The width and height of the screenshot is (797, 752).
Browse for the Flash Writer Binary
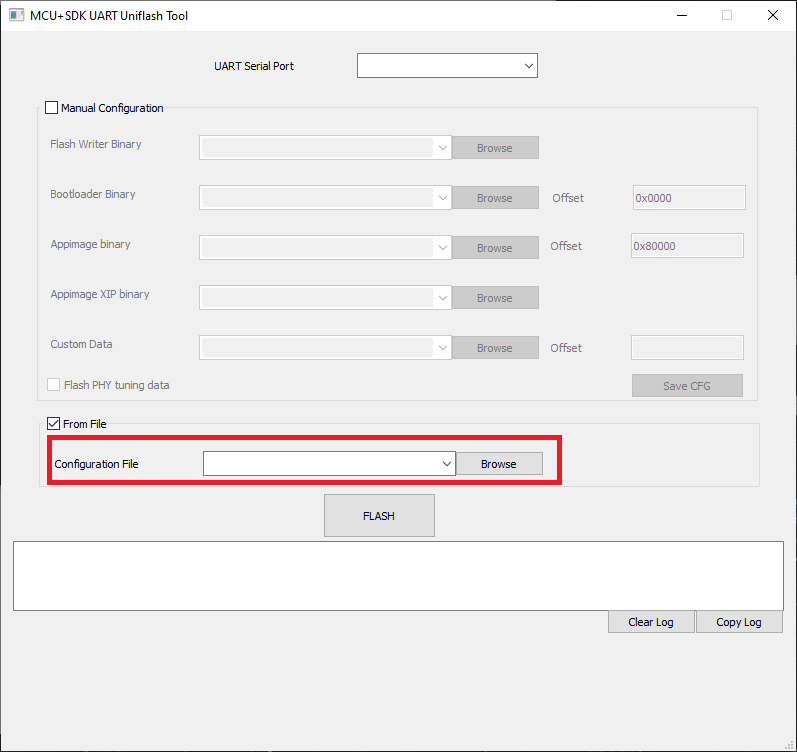[494, 148]
